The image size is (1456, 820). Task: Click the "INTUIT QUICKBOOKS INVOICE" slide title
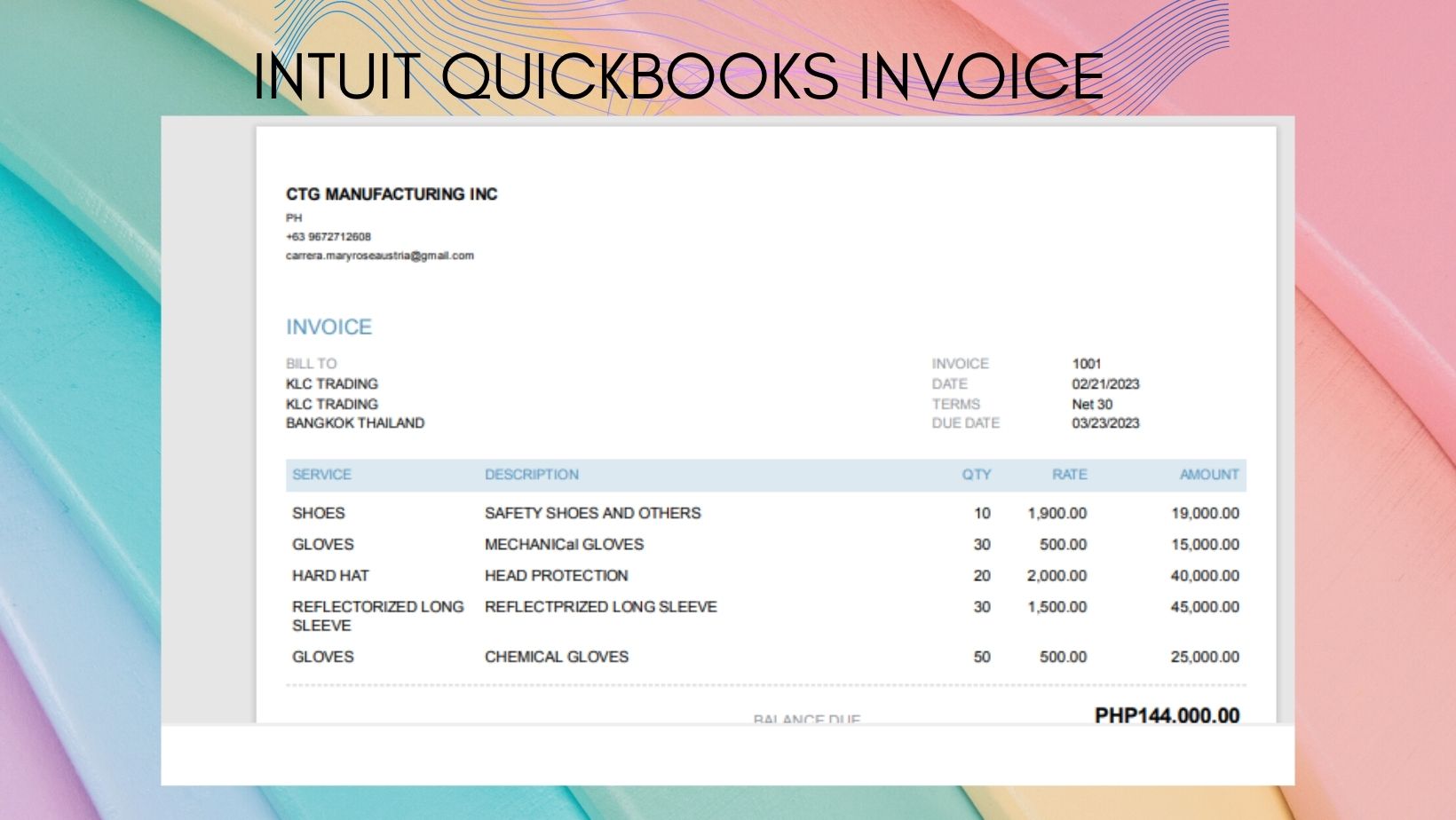[x=679, y=76]
